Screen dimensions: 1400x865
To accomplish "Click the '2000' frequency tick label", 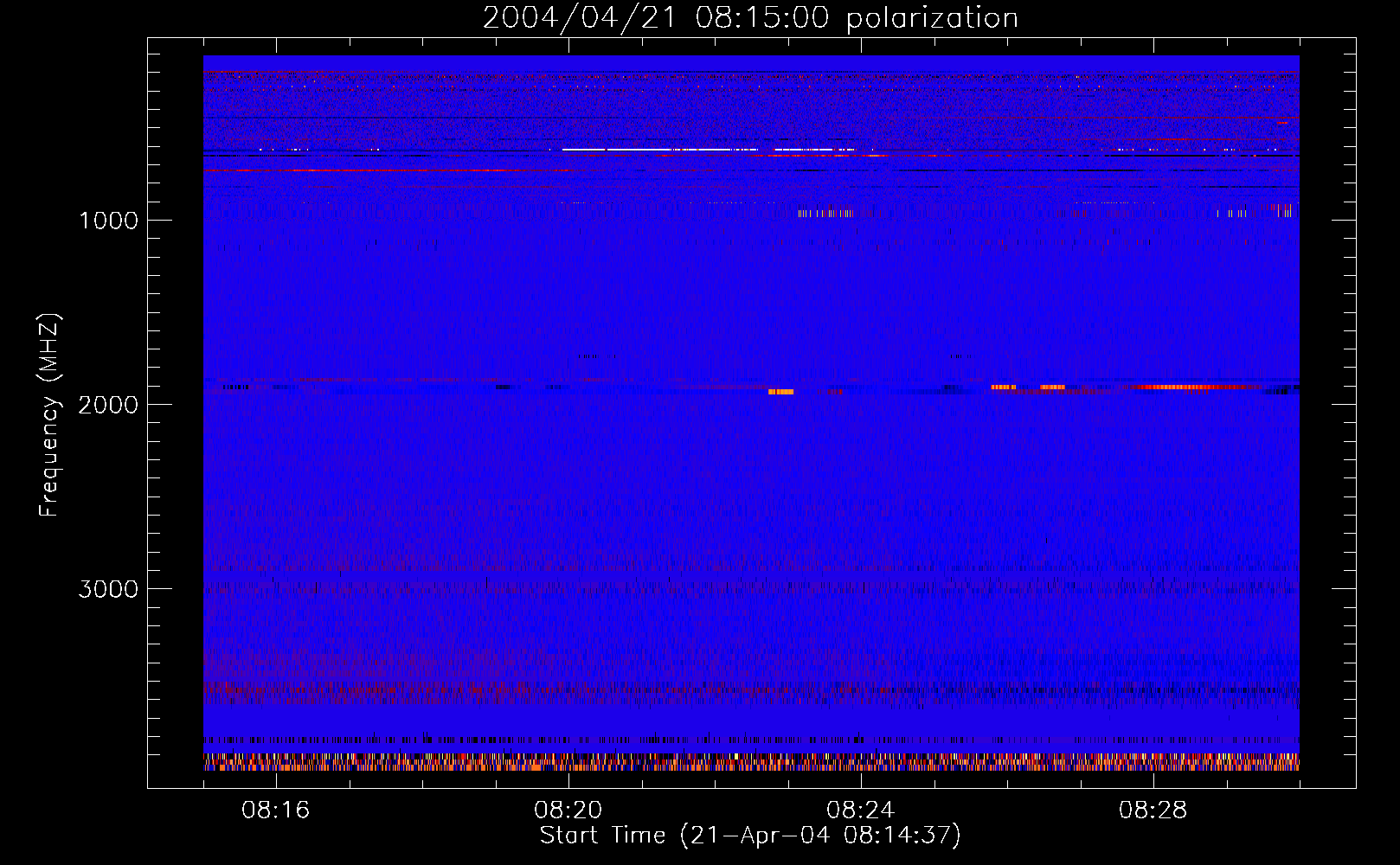I will [108, 405].
